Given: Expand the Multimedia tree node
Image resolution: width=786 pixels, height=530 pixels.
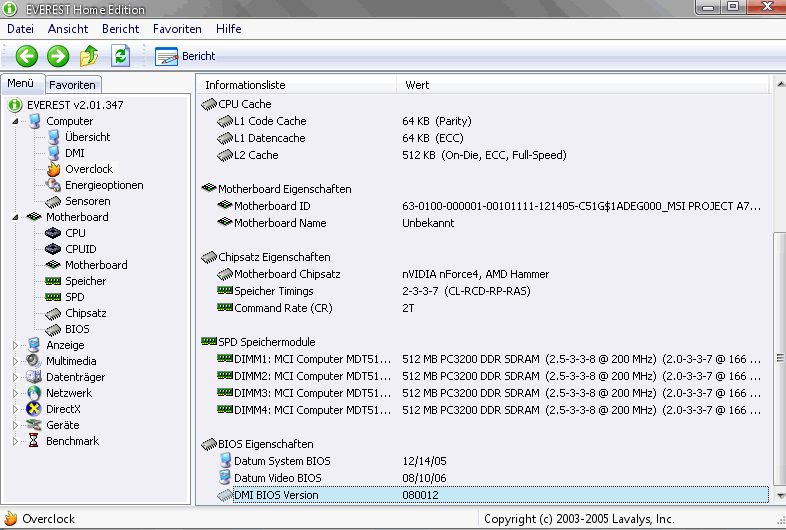Looking at the screenshot, I should tap(15, 362).
